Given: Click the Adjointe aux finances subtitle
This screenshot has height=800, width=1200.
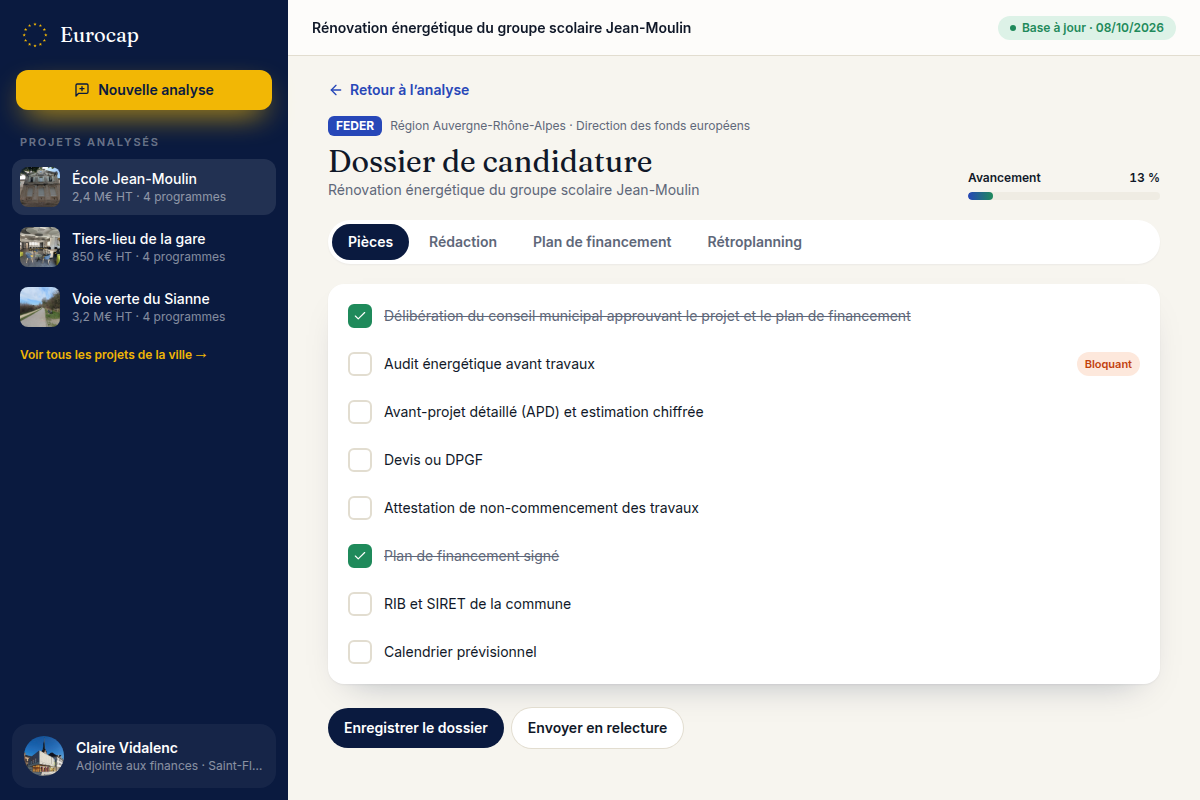Looking at the screenshot, I should [169, 766].
